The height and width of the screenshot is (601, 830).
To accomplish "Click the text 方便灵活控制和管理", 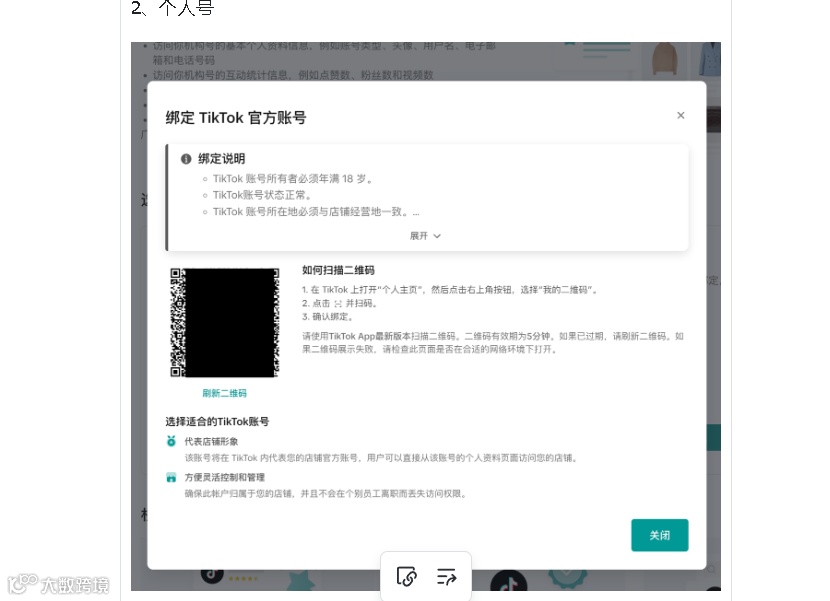I will click(x=224, y=478).
